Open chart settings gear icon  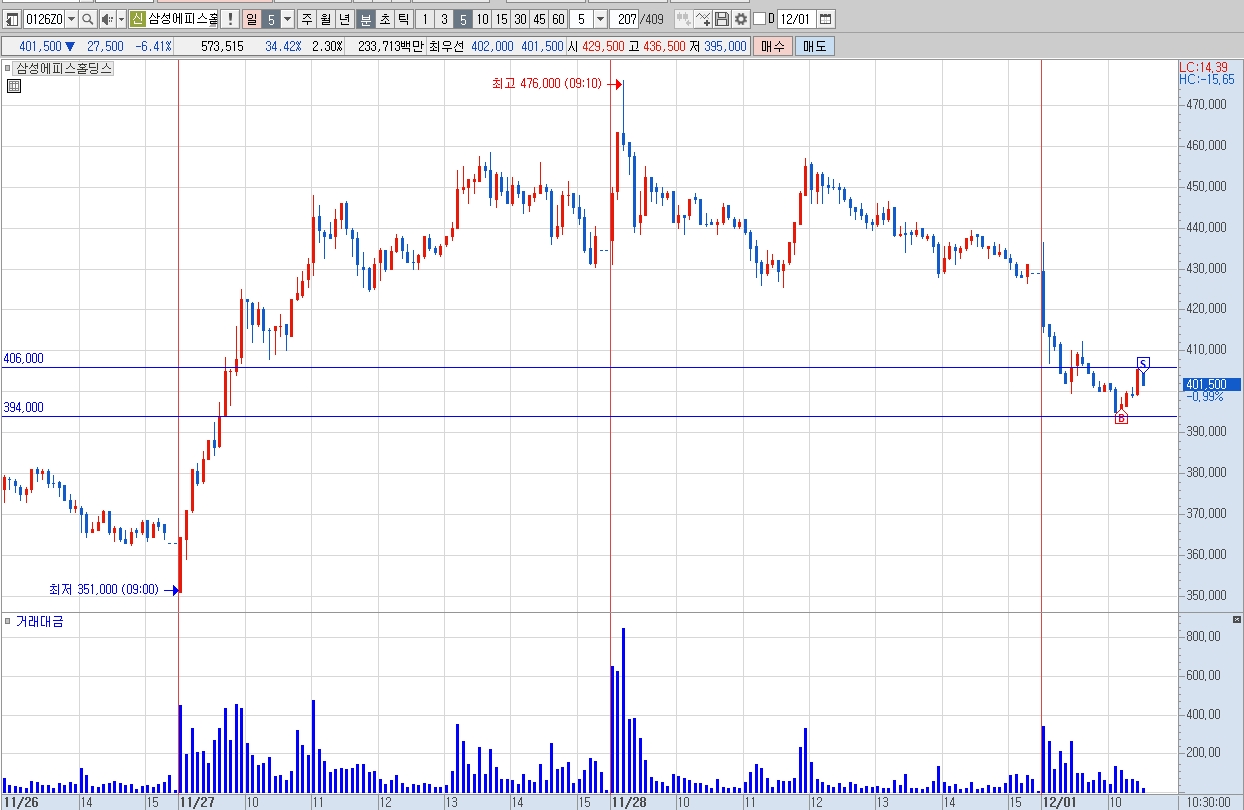click(741, 19)
